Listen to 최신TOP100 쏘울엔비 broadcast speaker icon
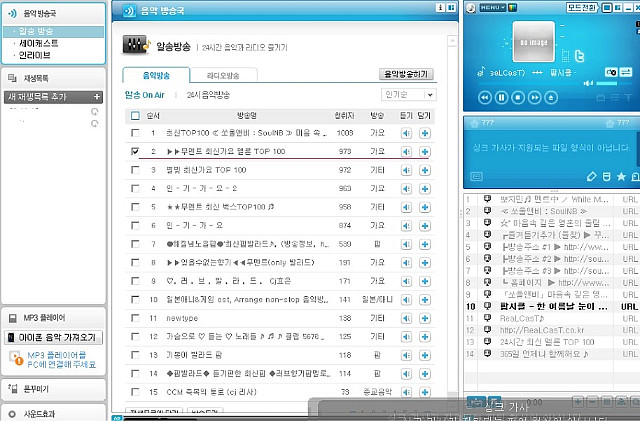 point(406,133)
